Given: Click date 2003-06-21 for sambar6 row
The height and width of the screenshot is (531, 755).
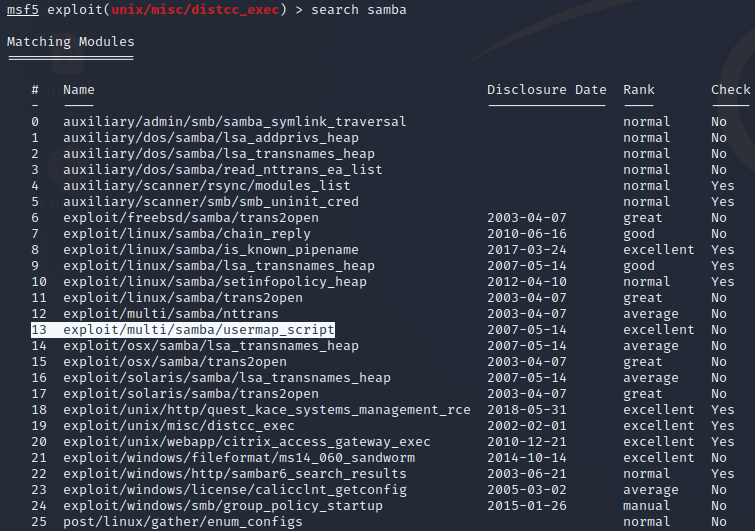Looking at the screenshot, I should 527,474.
